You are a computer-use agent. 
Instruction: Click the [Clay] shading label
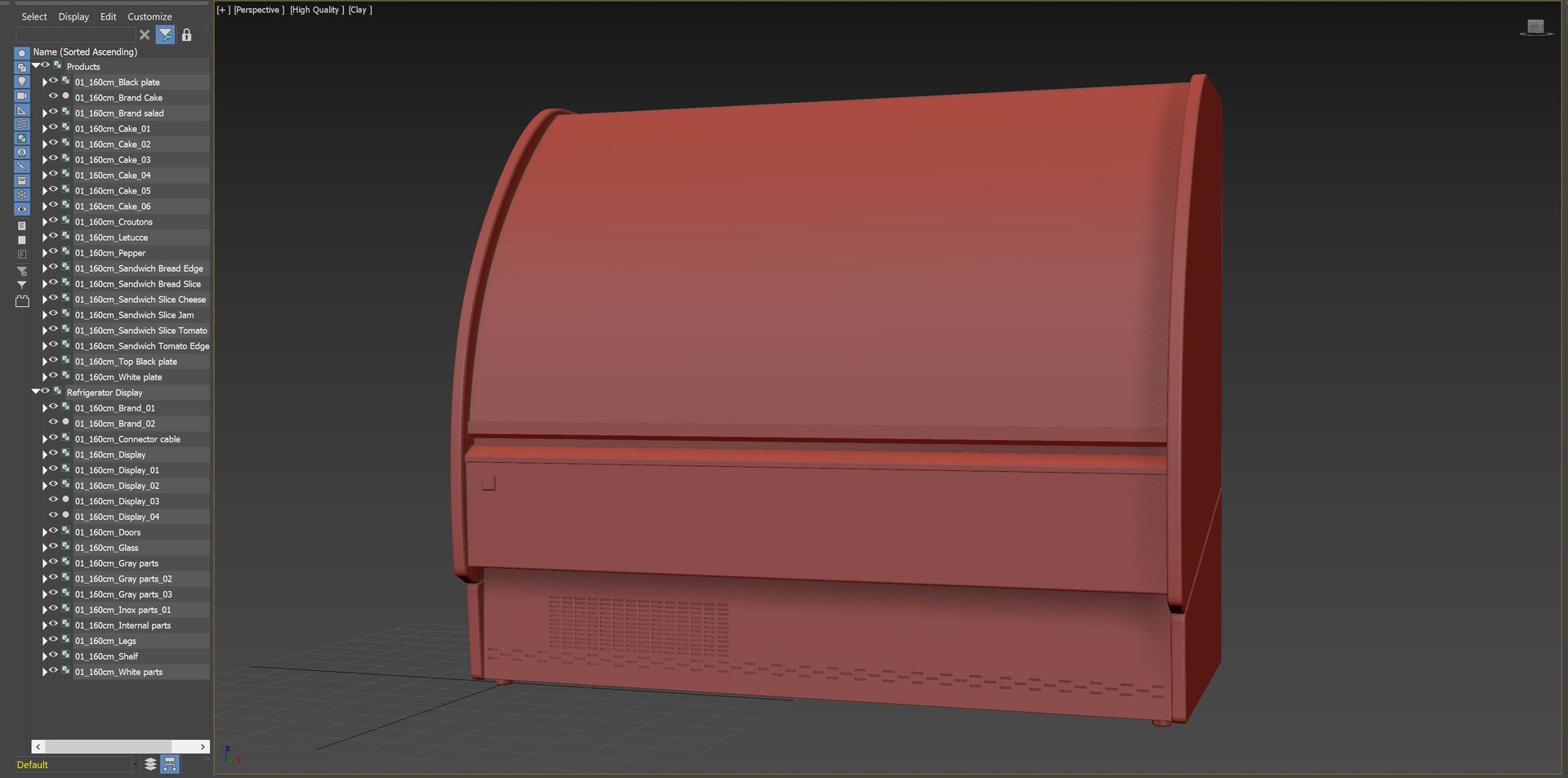pos(360,10)
